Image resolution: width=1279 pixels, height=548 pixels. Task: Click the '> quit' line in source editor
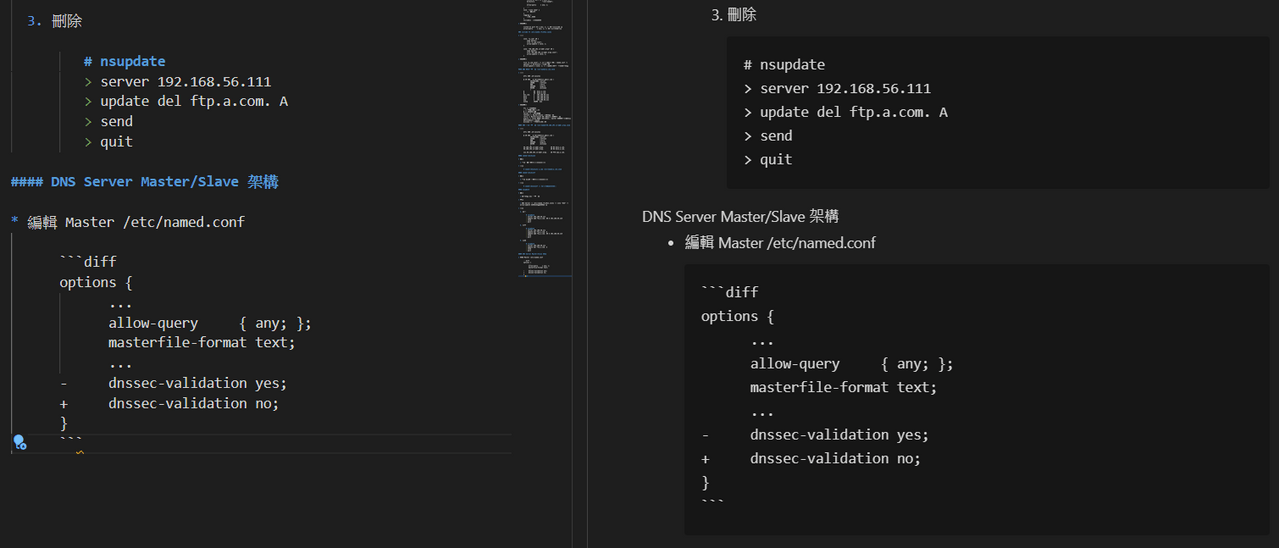tap(109, 141)
